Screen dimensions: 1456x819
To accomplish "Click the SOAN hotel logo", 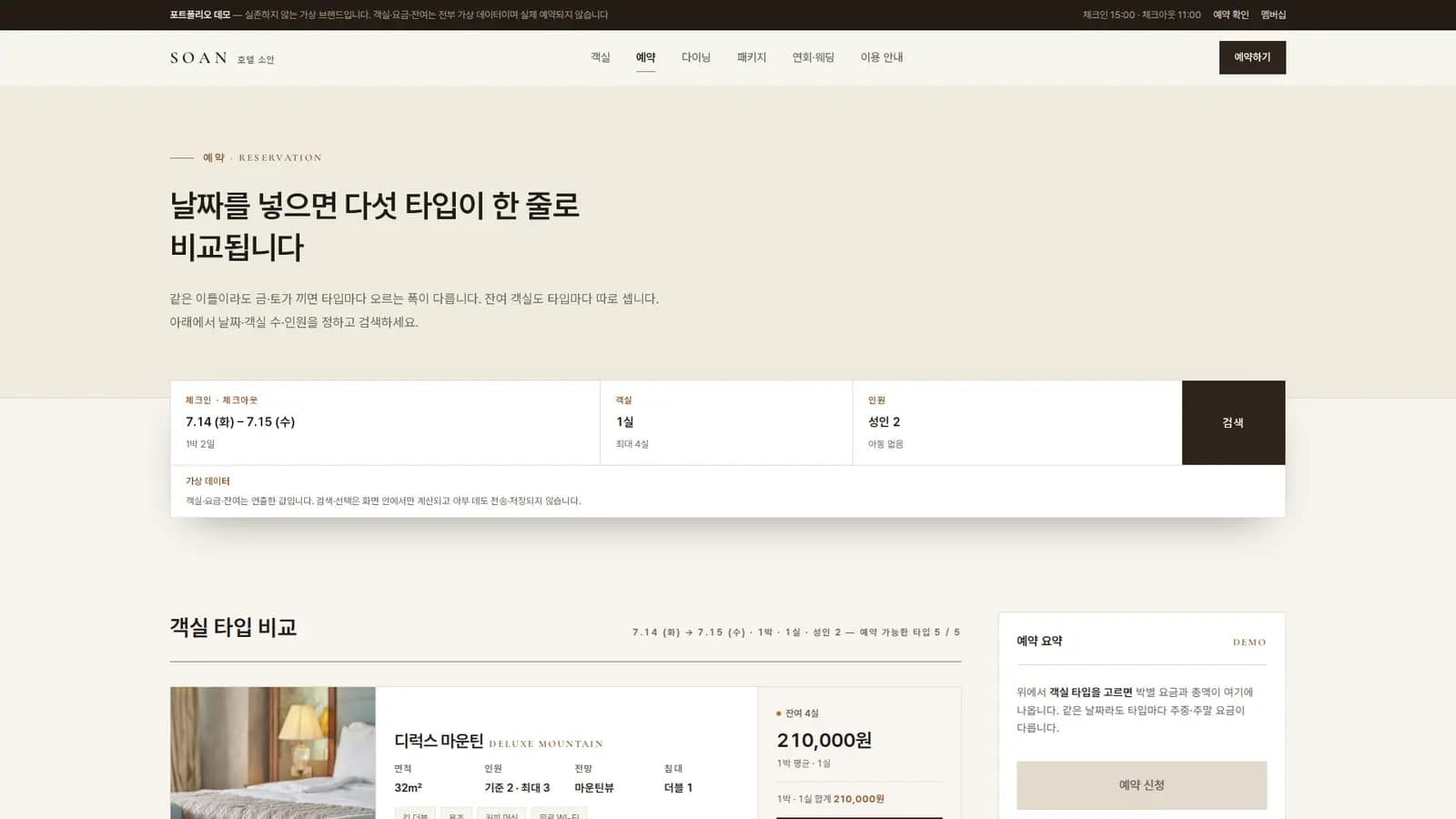I will click(x=222, y=58).
